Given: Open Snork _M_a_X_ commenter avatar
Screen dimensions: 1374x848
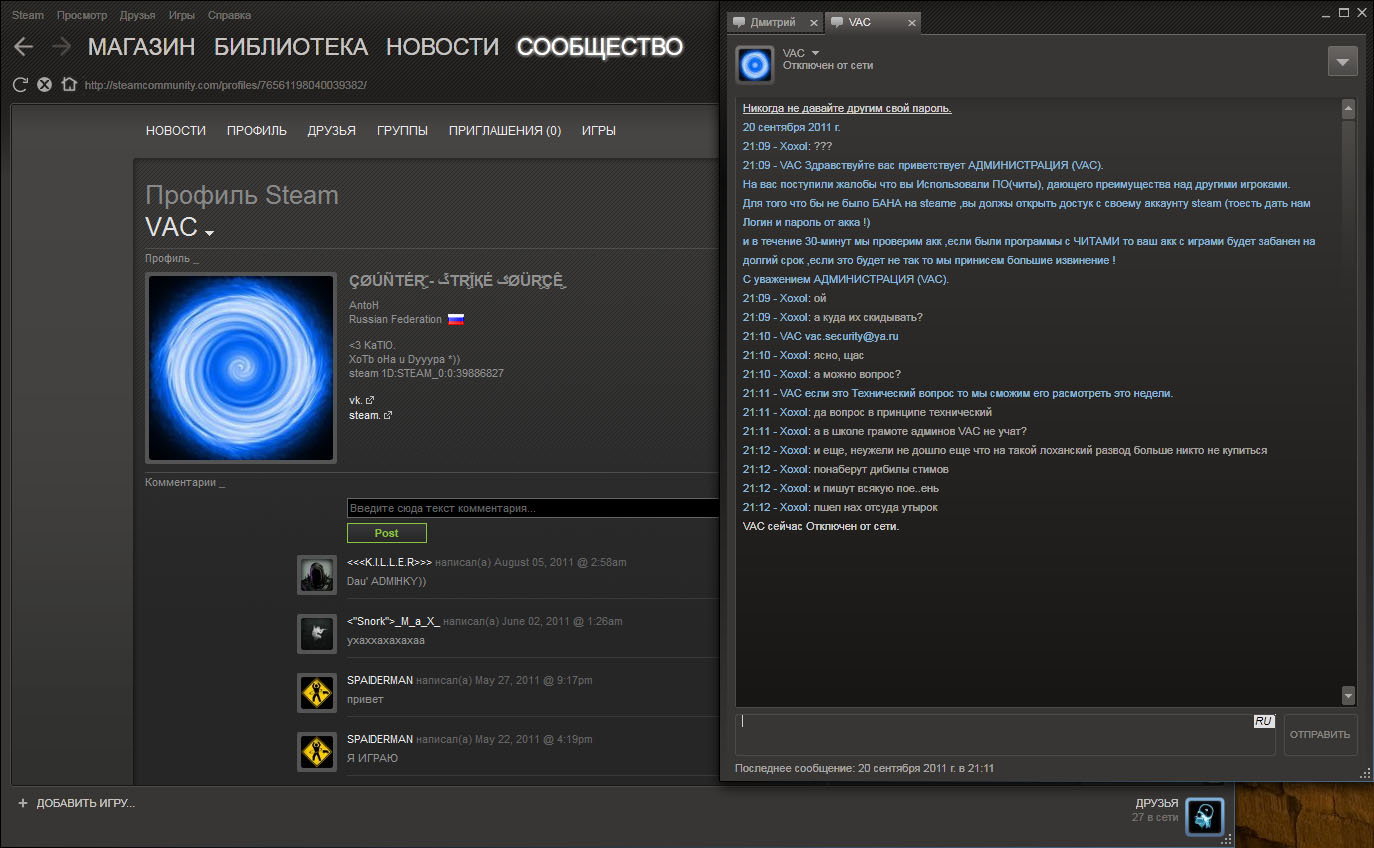Looking at the screenshot, I should click(316, 634).
